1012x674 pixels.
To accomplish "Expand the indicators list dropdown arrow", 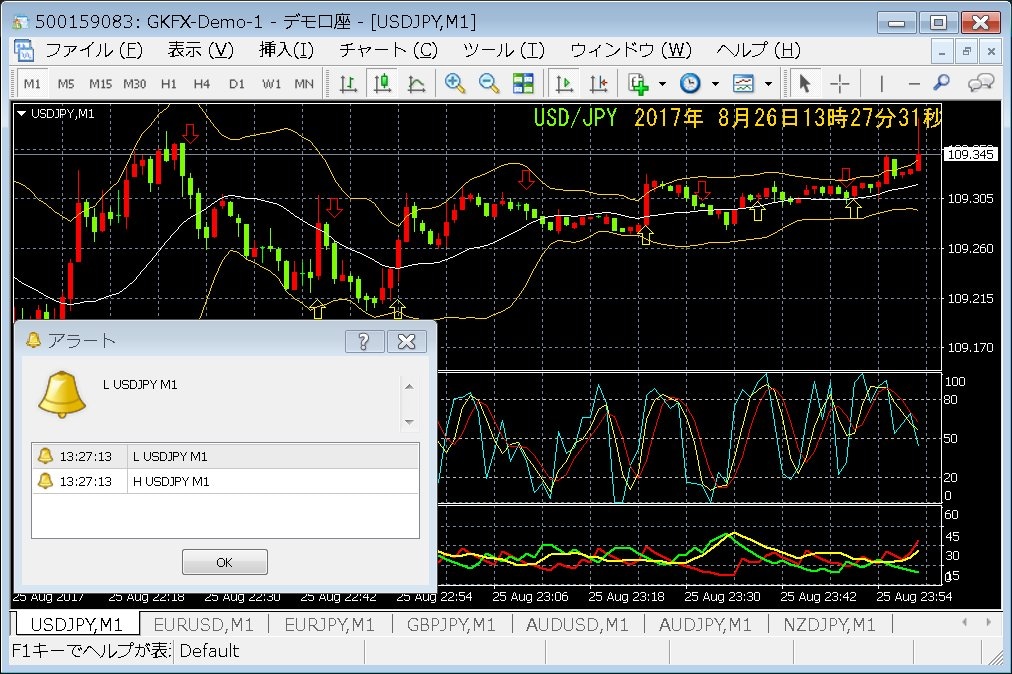I will click(662, 84).
